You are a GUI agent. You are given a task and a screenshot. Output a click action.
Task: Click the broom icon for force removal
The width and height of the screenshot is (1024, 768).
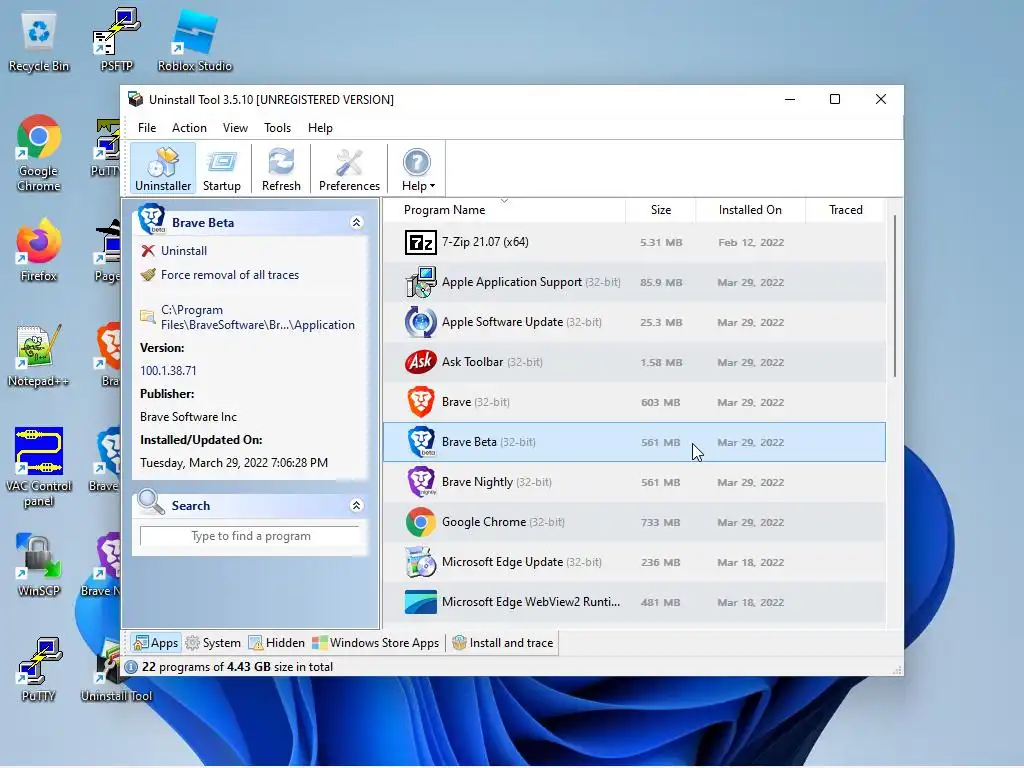pos(148,275)
